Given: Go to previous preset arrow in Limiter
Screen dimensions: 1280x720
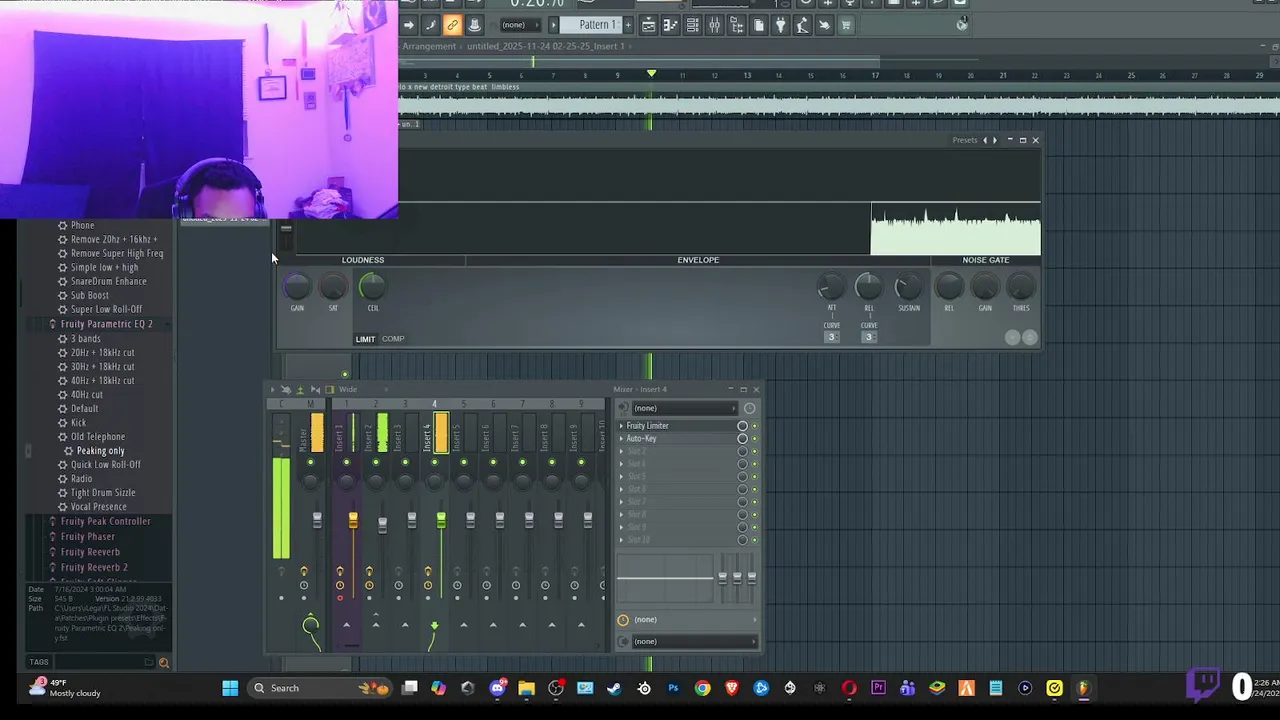Looking at the screenshot, I should pos(985,140).
